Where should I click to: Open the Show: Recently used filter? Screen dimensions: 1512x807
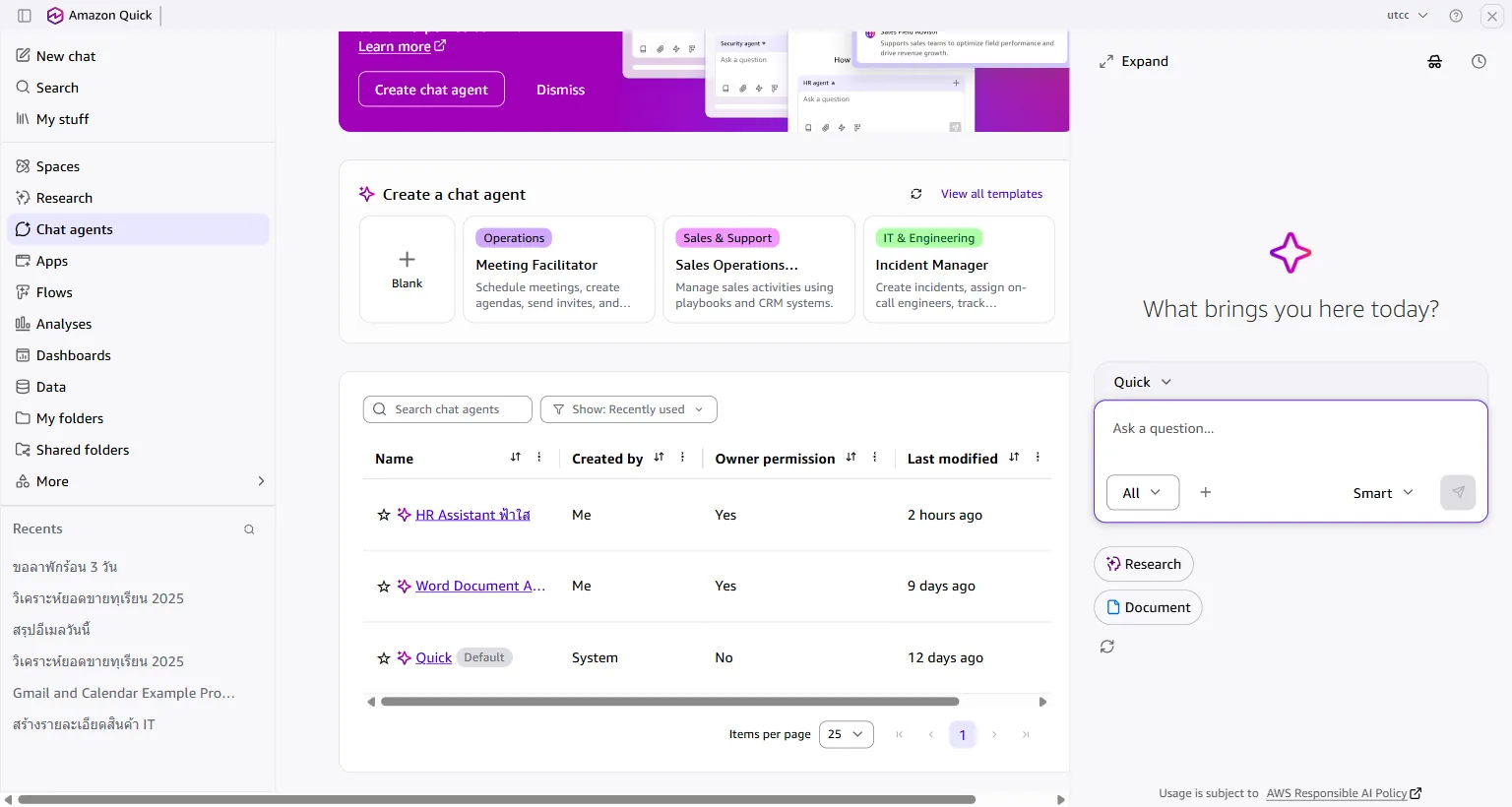[x=628, y=409]
